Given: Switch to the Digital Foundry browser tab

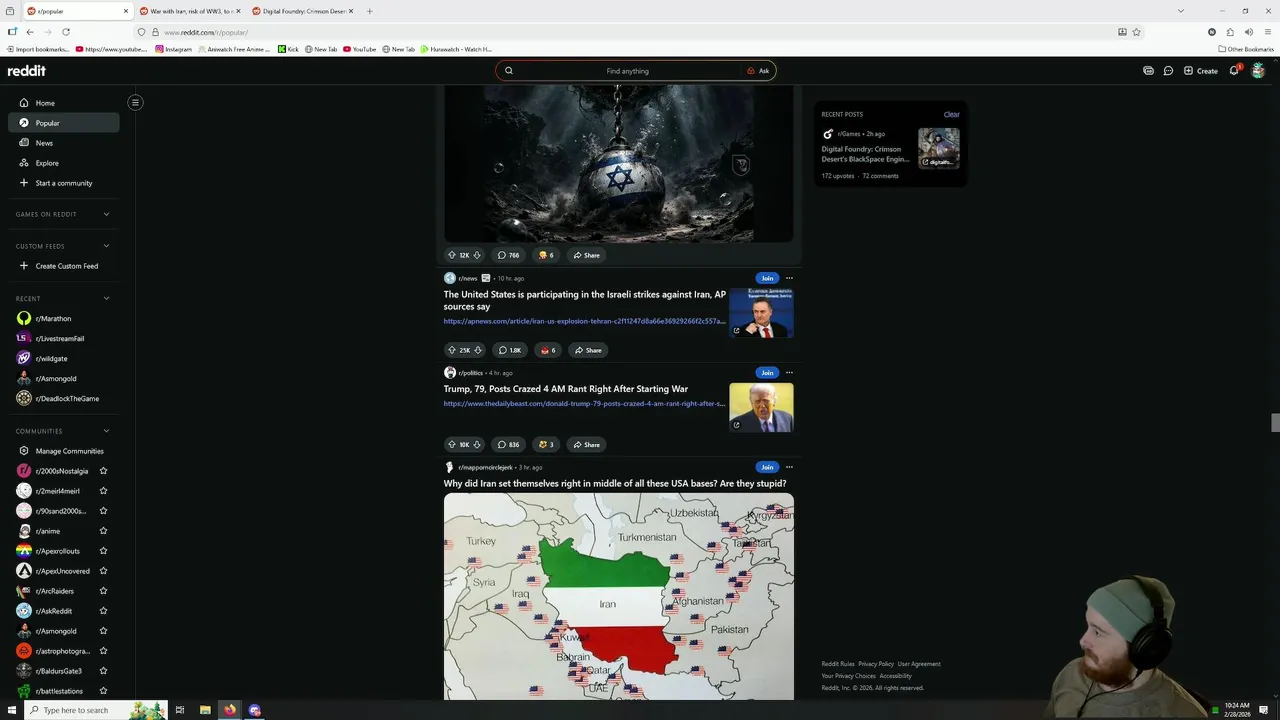Looking at the screenshot, I should (x=303, y=11).
